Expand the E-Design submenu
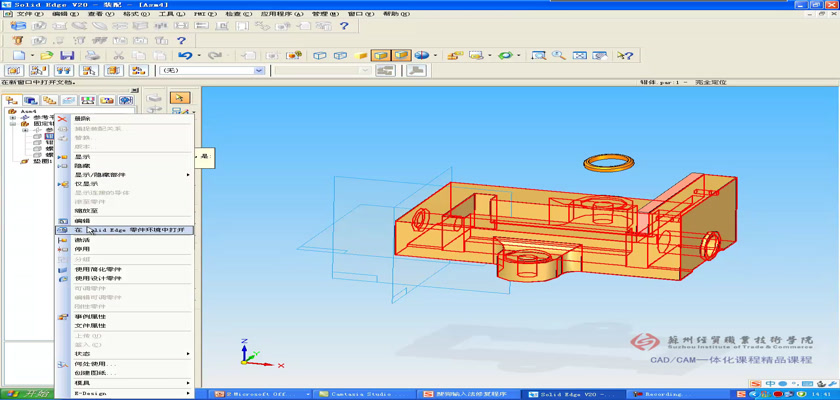Image resolution: width=840 pixels, height=400 pixels. (125, 393)
